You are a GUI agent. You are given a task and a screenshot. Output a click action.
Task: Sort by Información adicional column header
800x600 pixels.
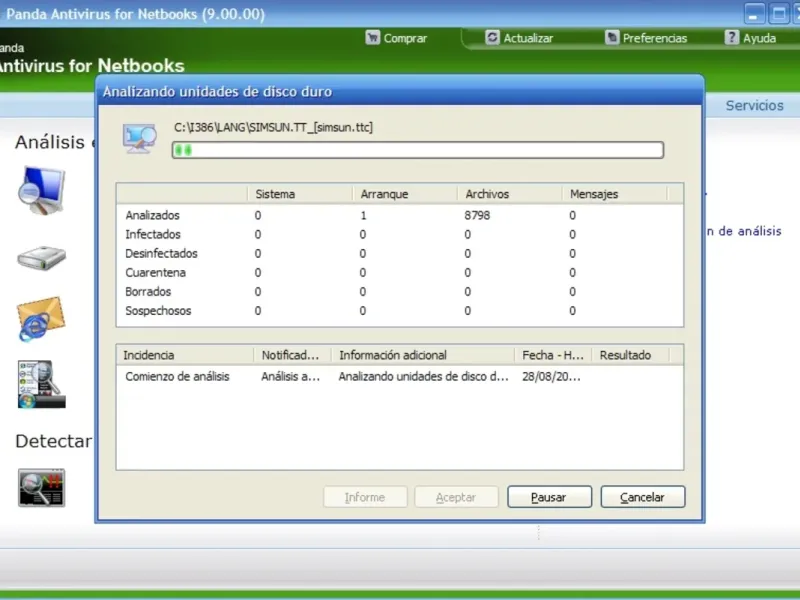pyautogui.click(x=423, y=355)
